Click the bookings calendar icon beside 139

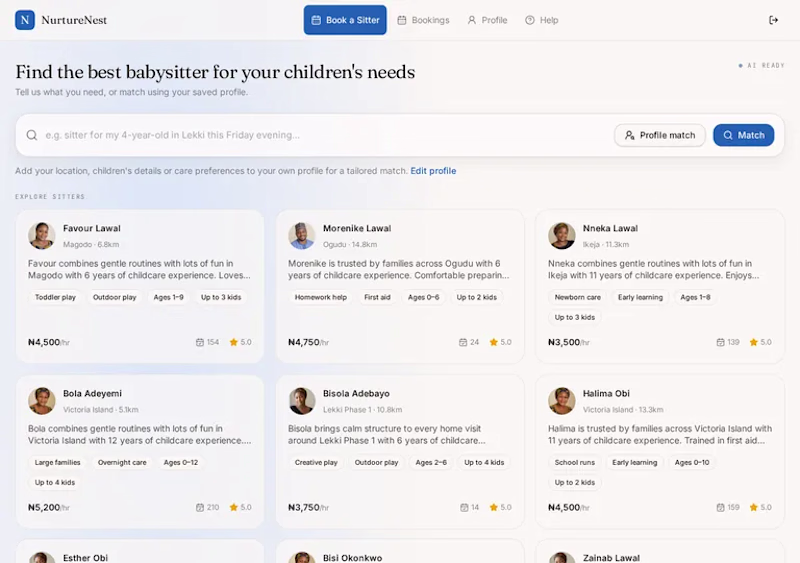(x=720, y=342)
